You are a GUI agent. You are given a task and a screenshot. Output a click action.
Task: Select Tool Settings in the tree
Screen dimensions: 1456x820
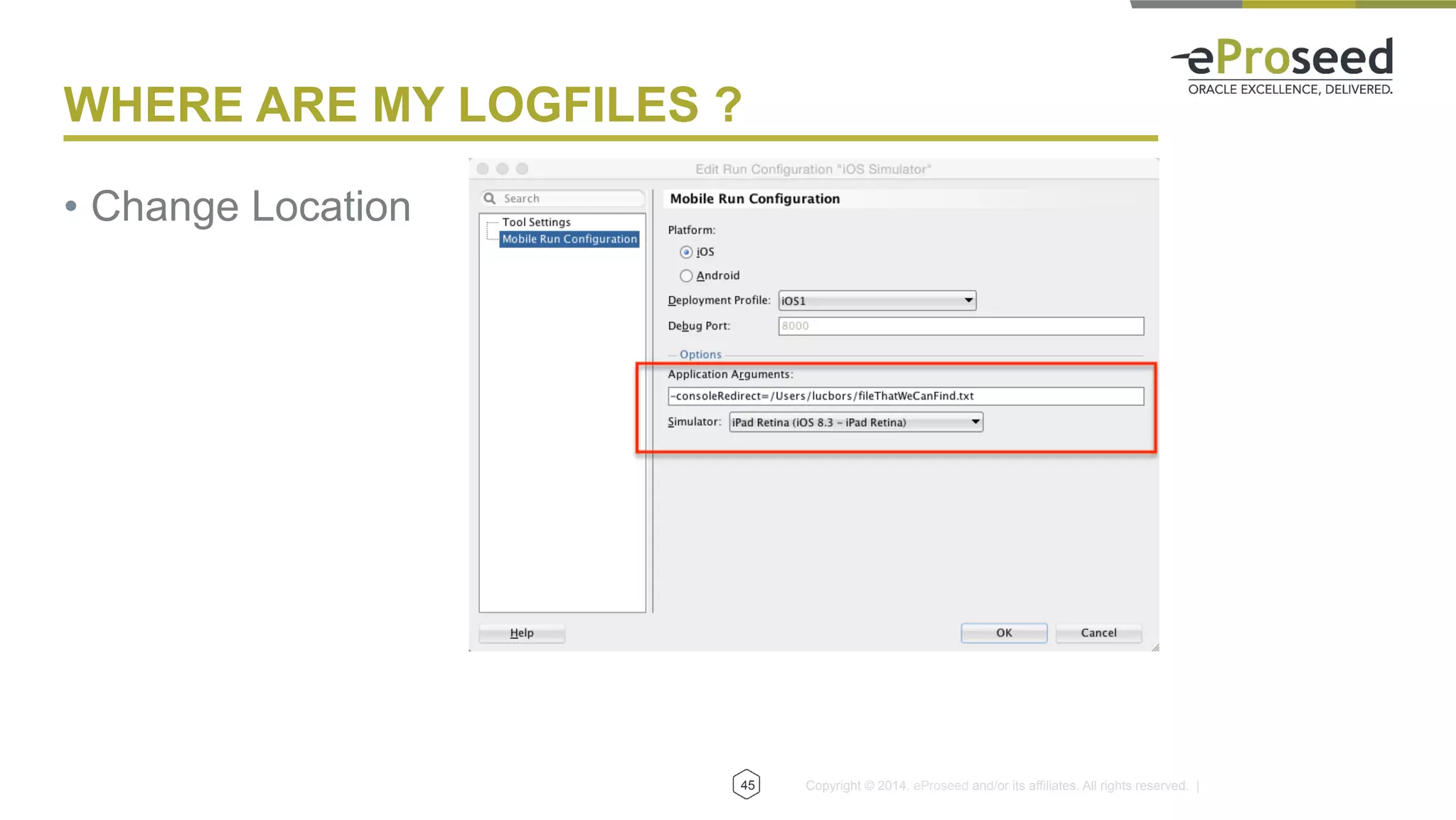click(x=536, y=222)
